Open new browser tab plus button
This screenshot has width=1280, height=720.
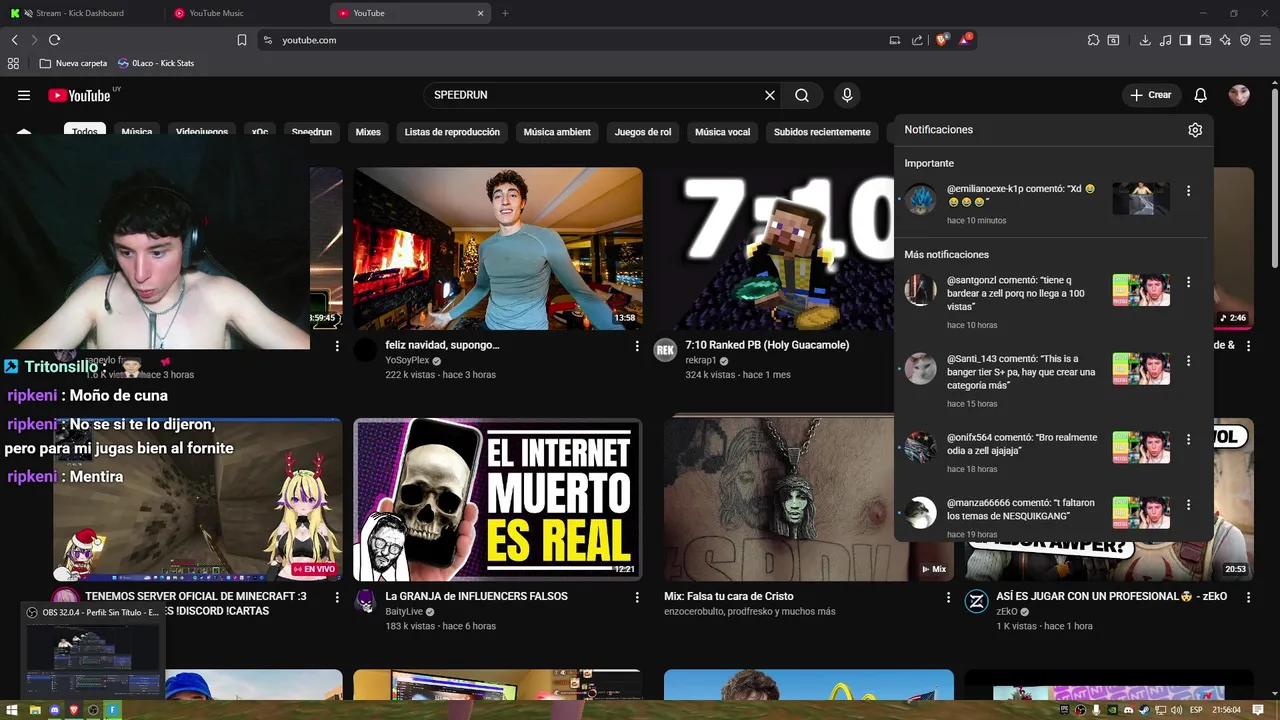(x=505, y=13)
